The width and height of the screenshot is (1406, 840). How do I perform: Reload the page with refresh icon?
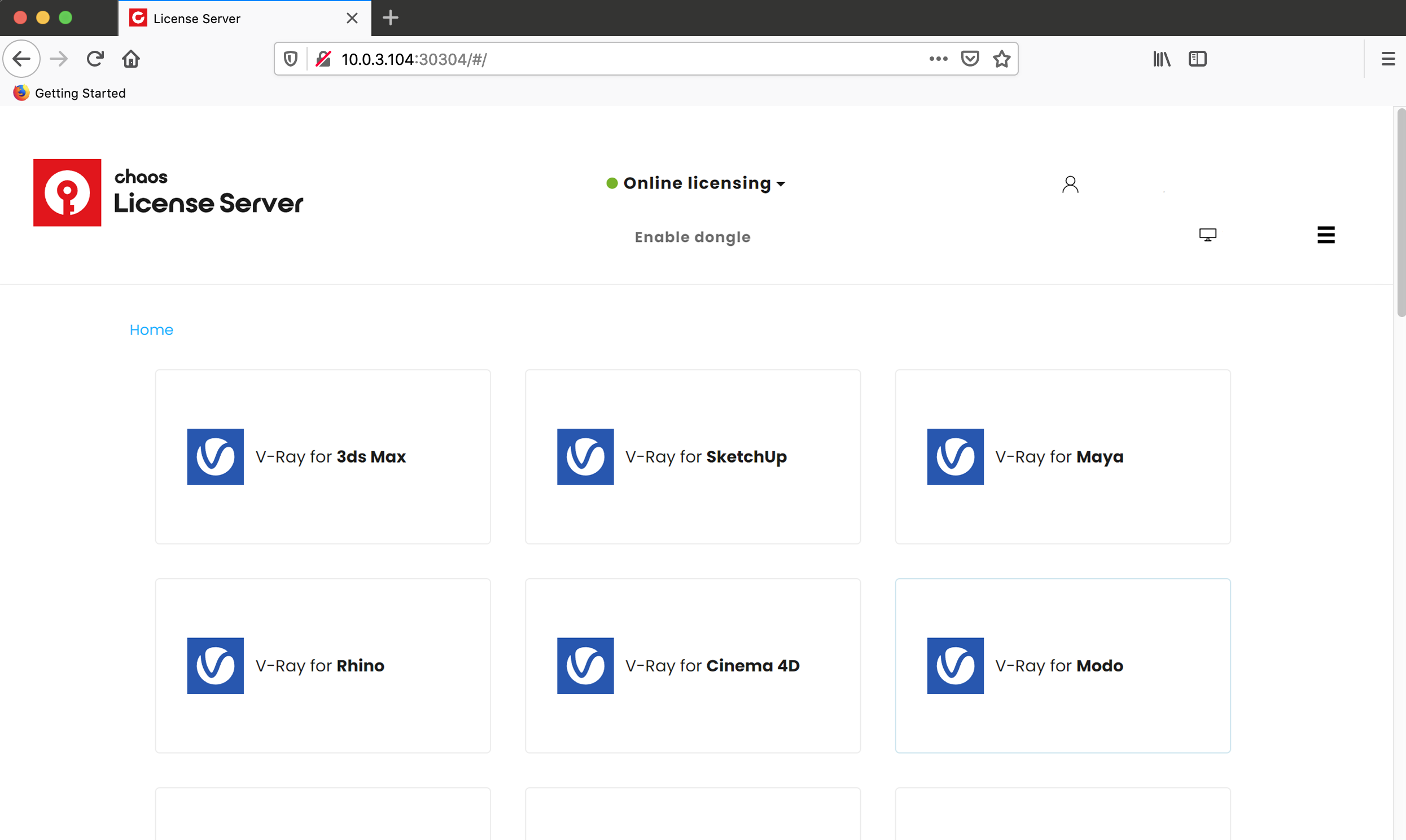point(95,59)
